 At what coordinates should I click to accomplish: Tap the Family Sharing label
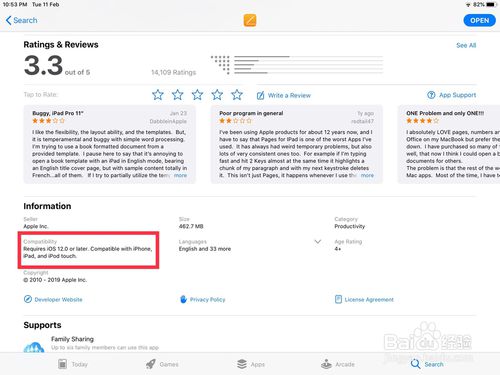tap(72, 339)
